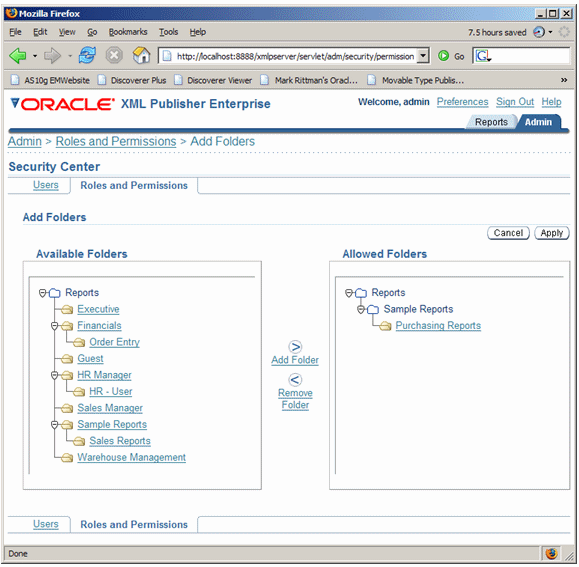Click the Home icon in toolbar

(141, 56)
